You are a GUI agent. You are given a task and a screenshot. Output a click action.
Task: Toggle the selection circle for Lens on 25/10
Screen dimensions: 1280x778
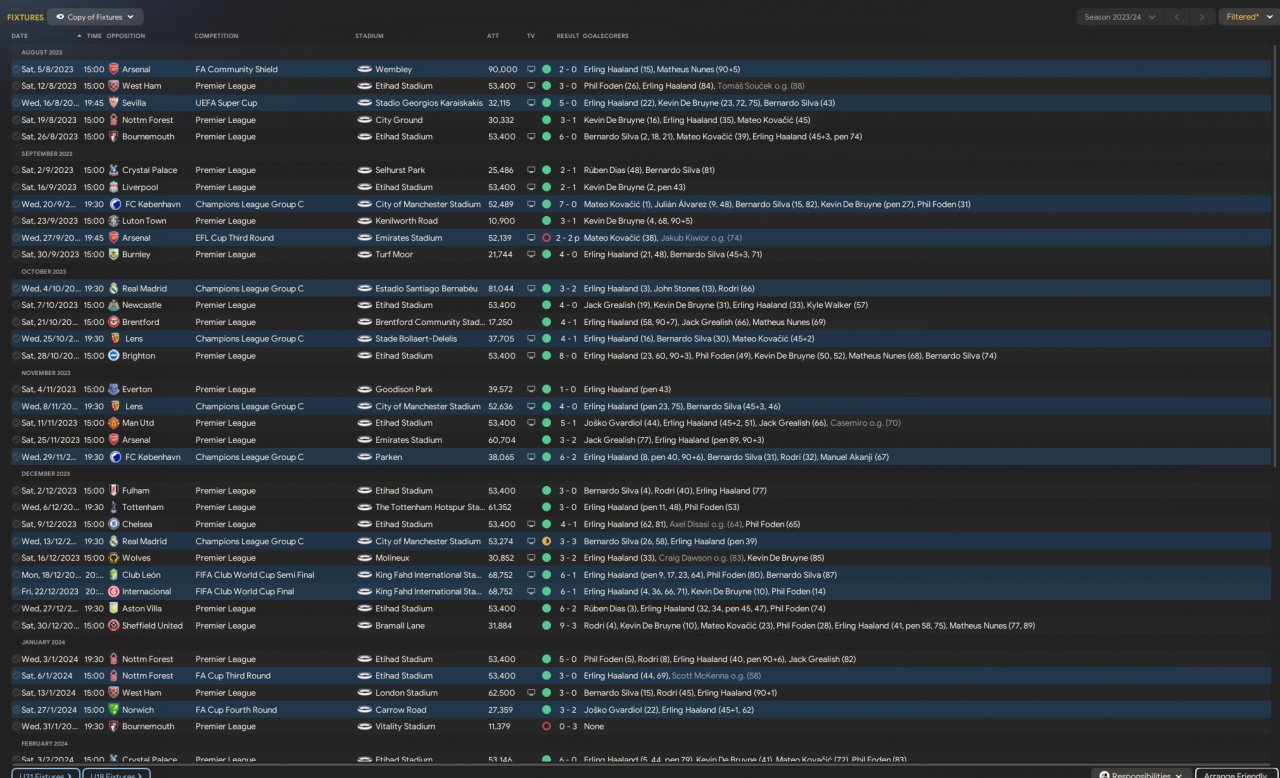coord(15,339)
